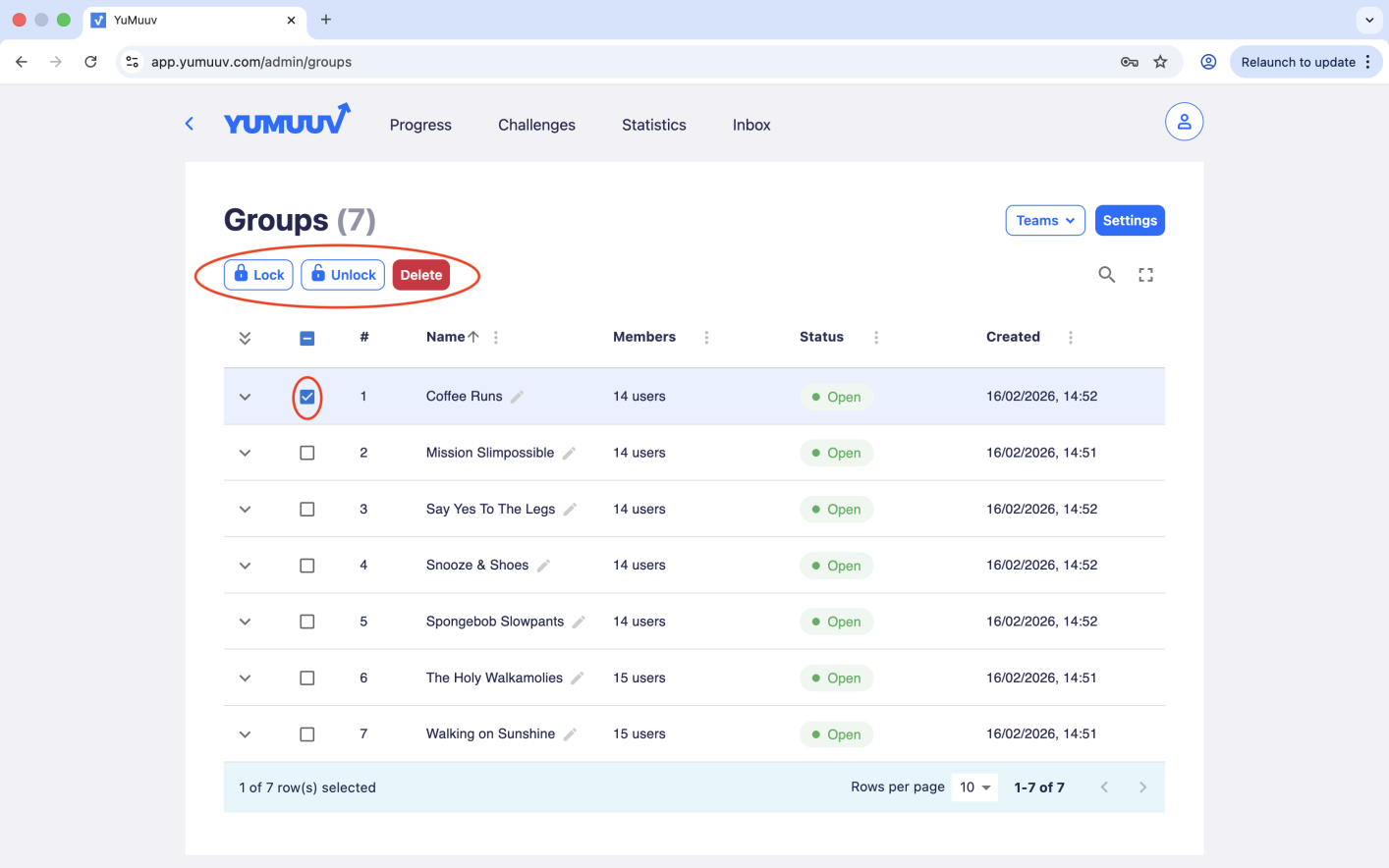The height and width of the screenshot is (868, 1389).
Task: Select the Mission Slimpossible checkbox
Action: click(x=307, y=453)
